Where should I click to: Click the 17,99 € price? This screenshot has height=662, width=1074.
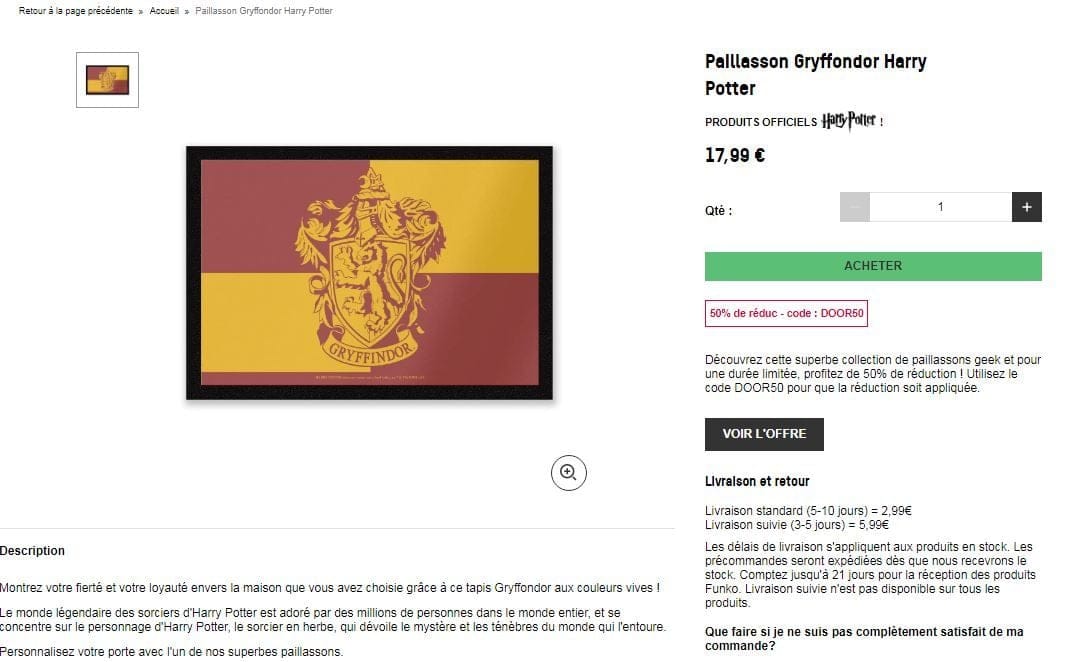coord(735,156)
